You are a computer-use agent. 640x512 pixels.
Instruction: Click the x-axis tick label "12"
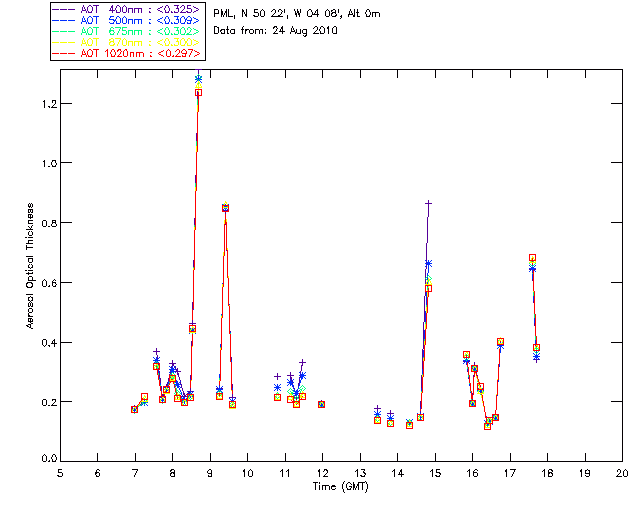pyautogui.click(x=322, y=473)
